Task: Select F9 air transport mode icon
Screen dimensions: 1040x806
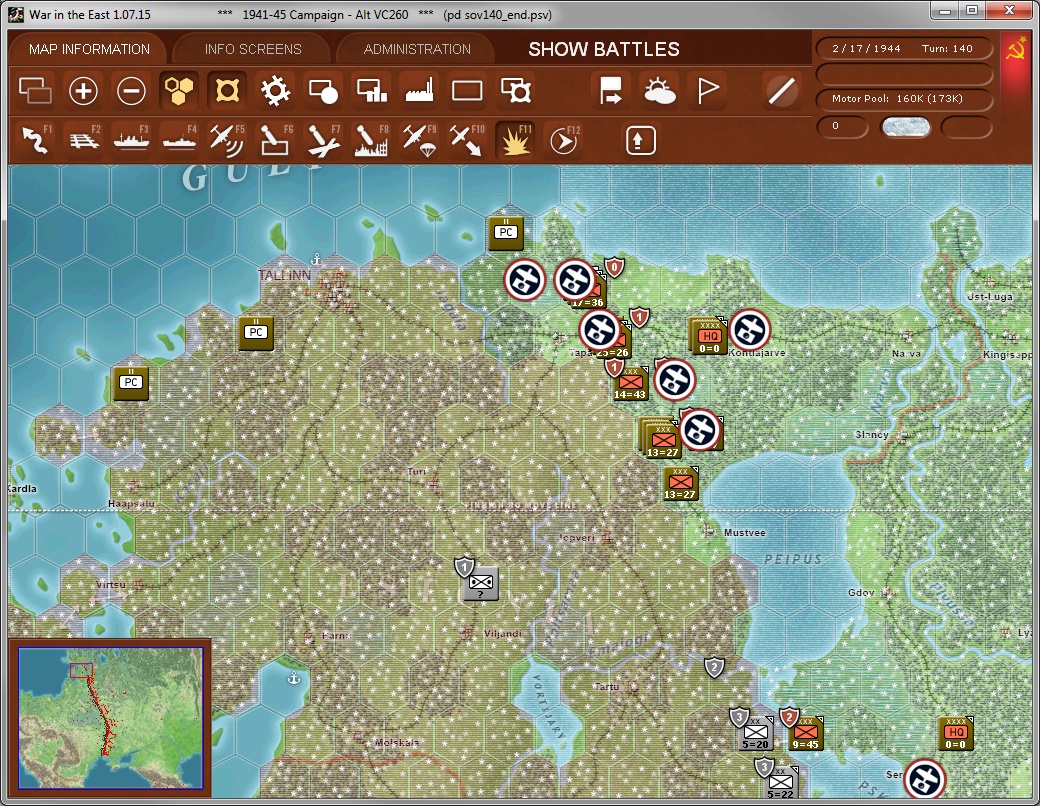Action: tap(419, 140)
